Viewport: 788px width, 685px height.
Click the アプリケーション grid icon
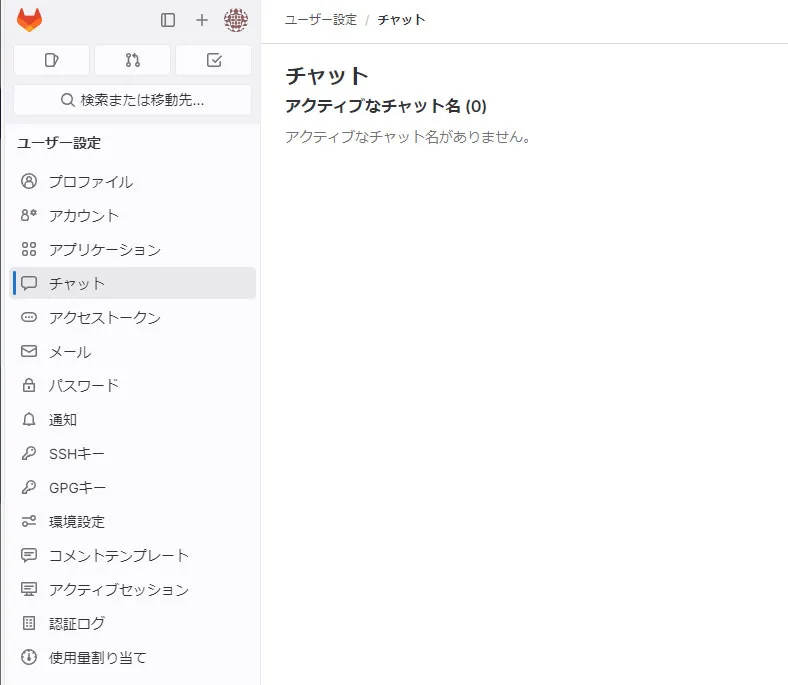click(x=29, y=250)
